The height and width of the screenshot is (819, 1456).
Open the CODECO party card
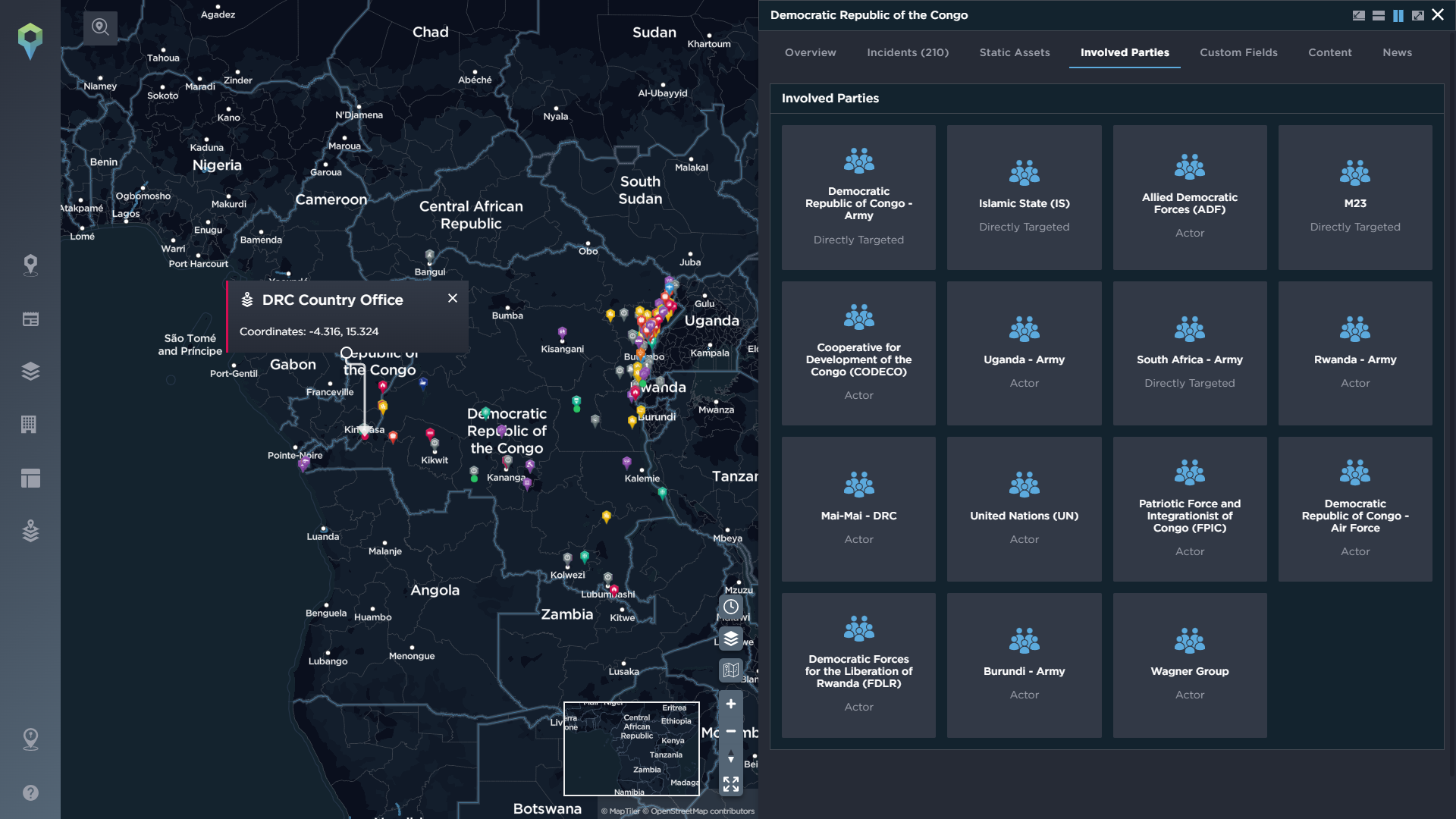[x=858, y=353]
